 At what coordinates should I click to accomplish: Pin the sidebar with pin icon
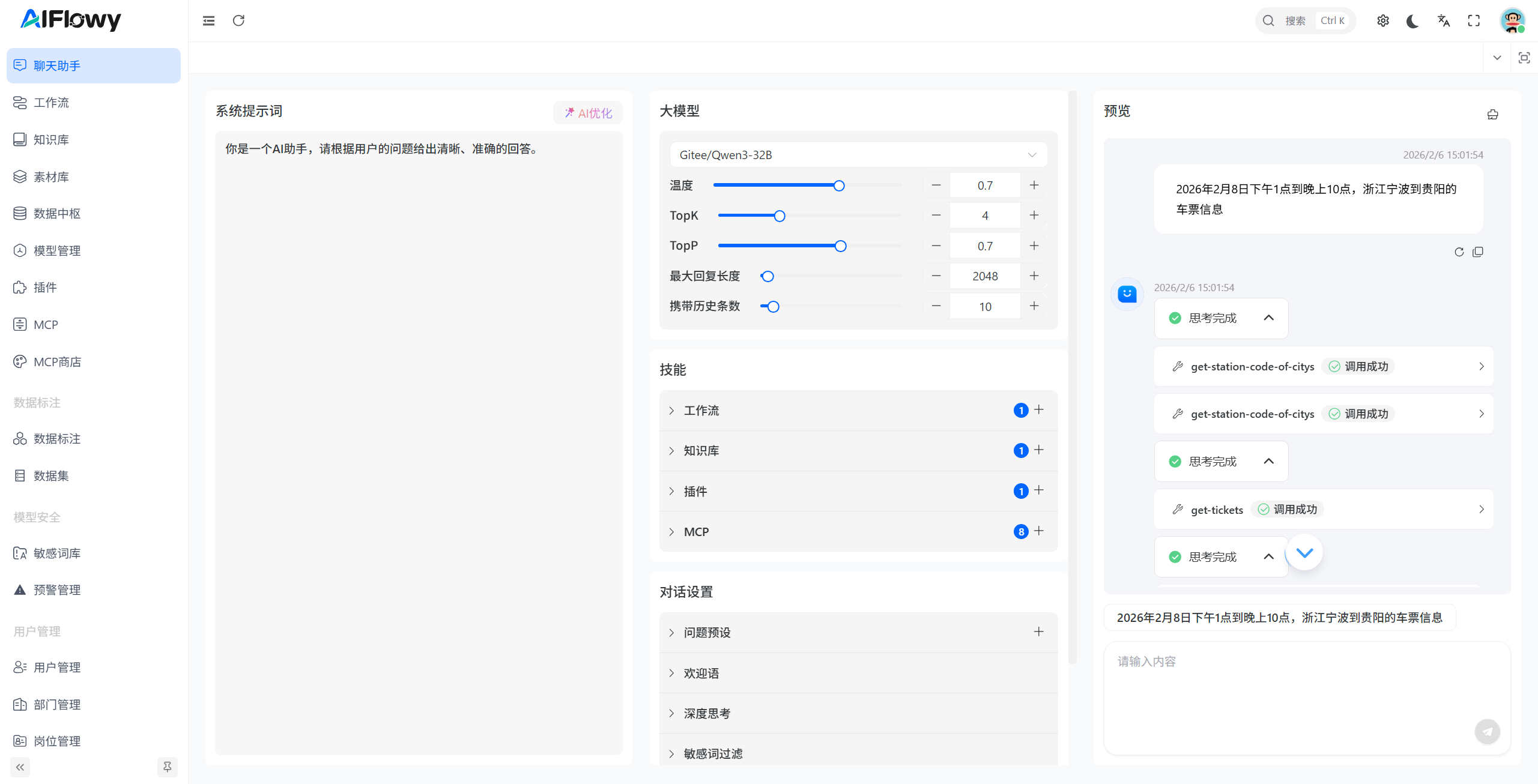[x=167, y=767]
